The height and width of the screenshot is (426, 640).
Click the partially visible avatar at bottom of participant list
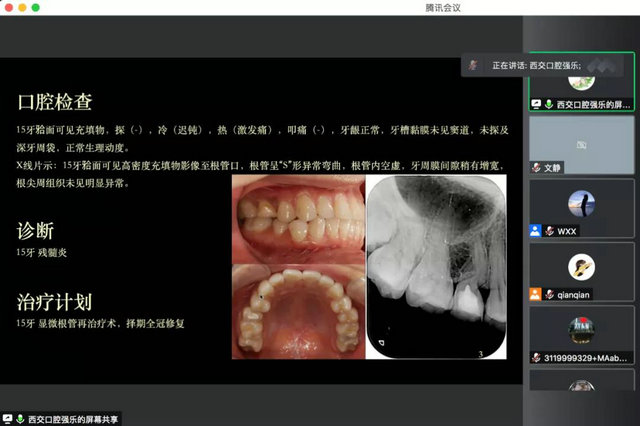click(x=581, y=385)
